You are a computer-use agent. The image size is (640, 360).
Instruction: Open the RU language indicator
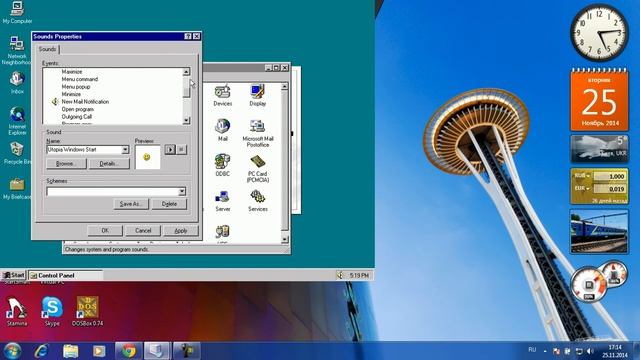click(532, 350)
